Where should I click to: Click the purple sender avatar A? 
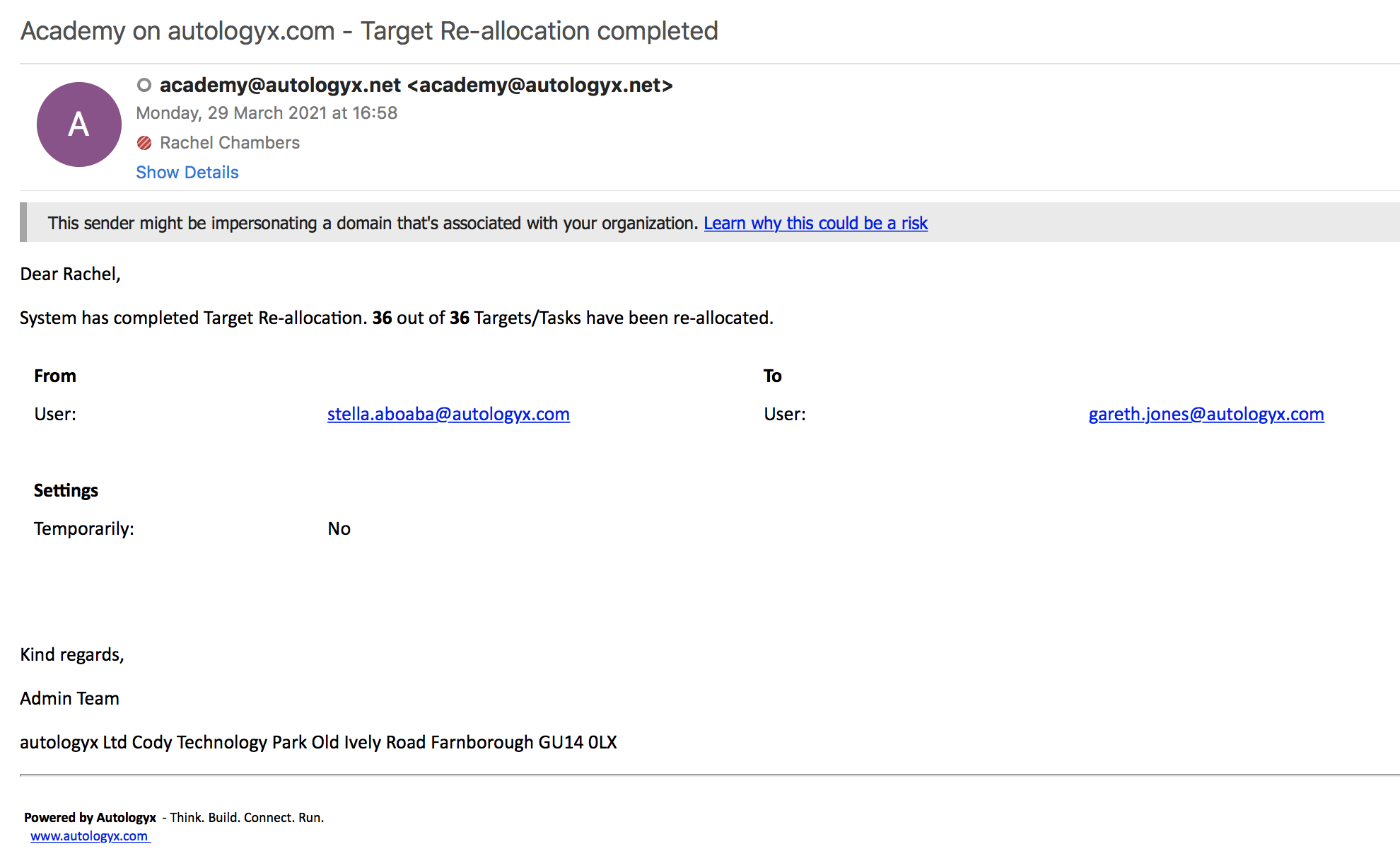pos(79,125)
